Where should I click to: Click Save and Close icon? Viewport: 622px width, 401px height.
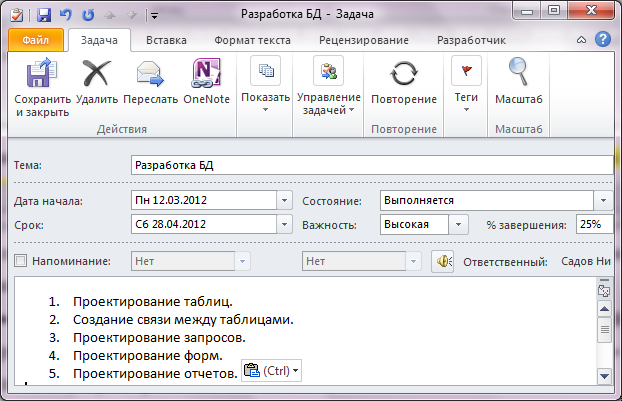click(42, 73)
